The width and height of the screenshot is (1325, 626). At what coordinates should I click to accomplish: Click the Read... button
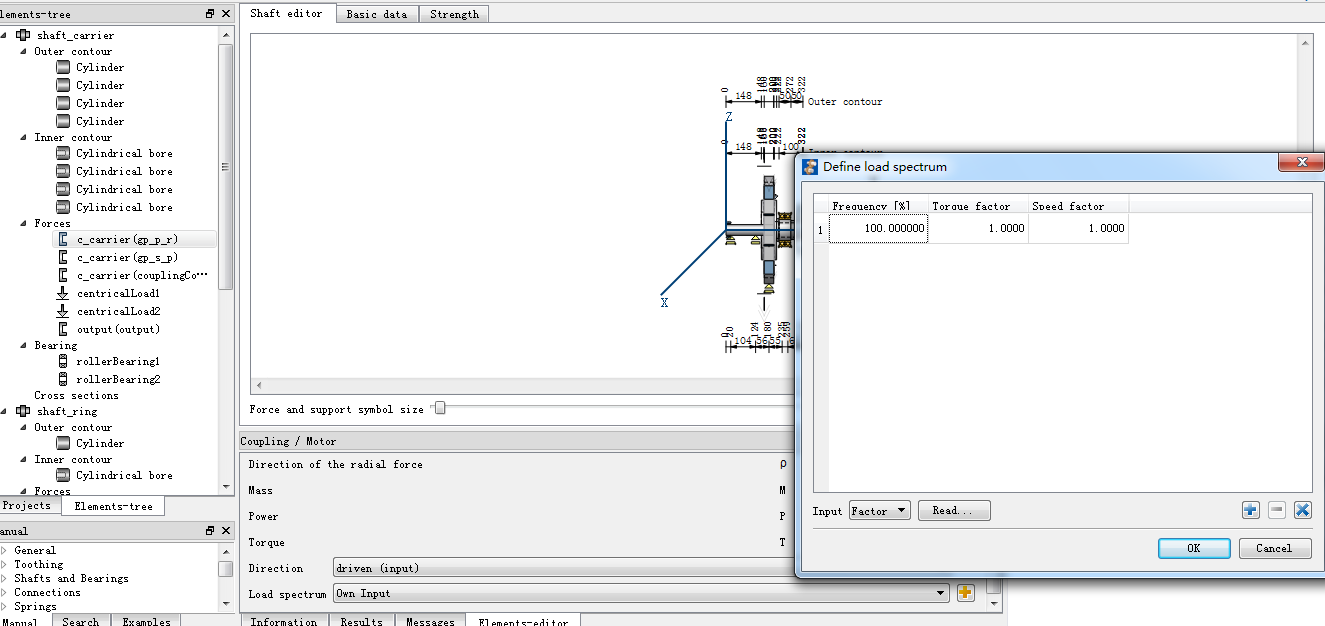(954, 510)
